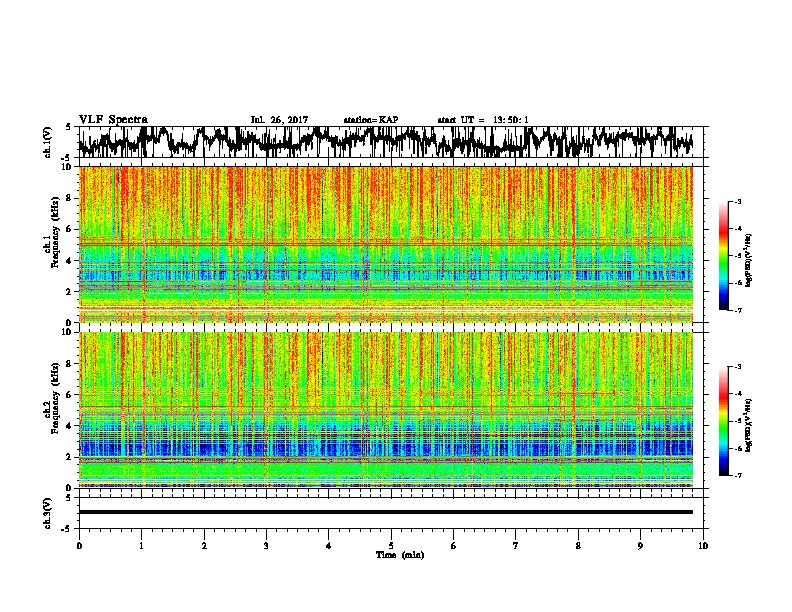The height and width of the screenshot is (612, 792).
Task: Click the ch.1 PSD color scale bar
Action: point(724,256)
